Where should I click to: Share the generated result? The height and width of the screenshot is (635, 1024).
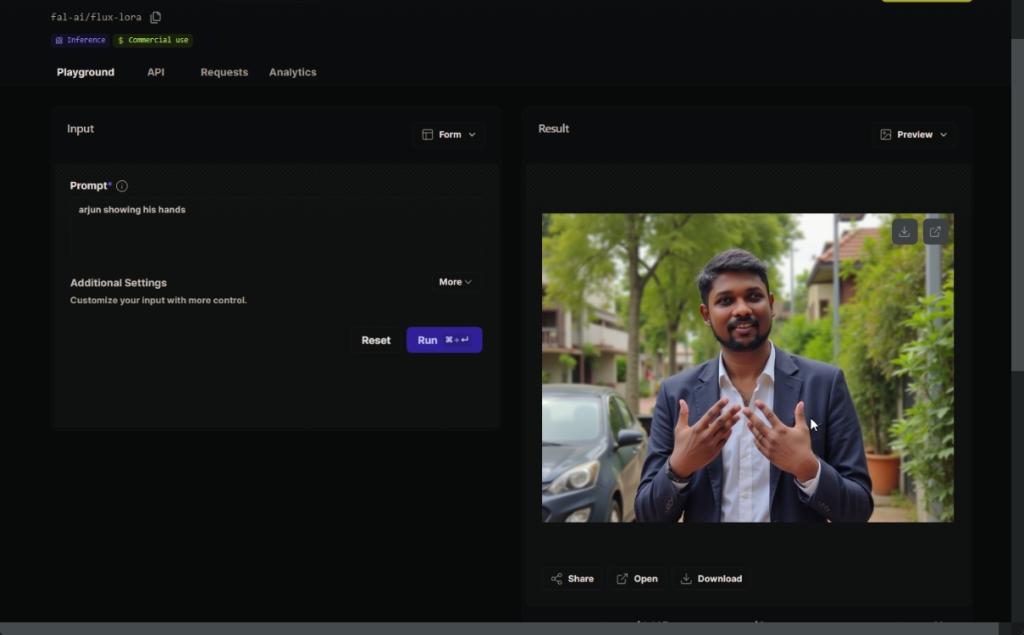(x=572, y=579)
